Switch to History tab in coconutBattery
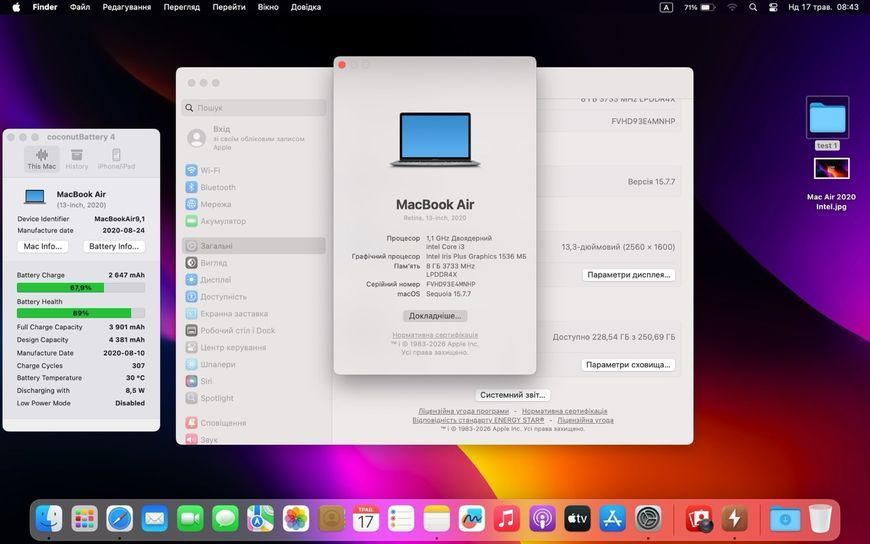 [77, 159]
